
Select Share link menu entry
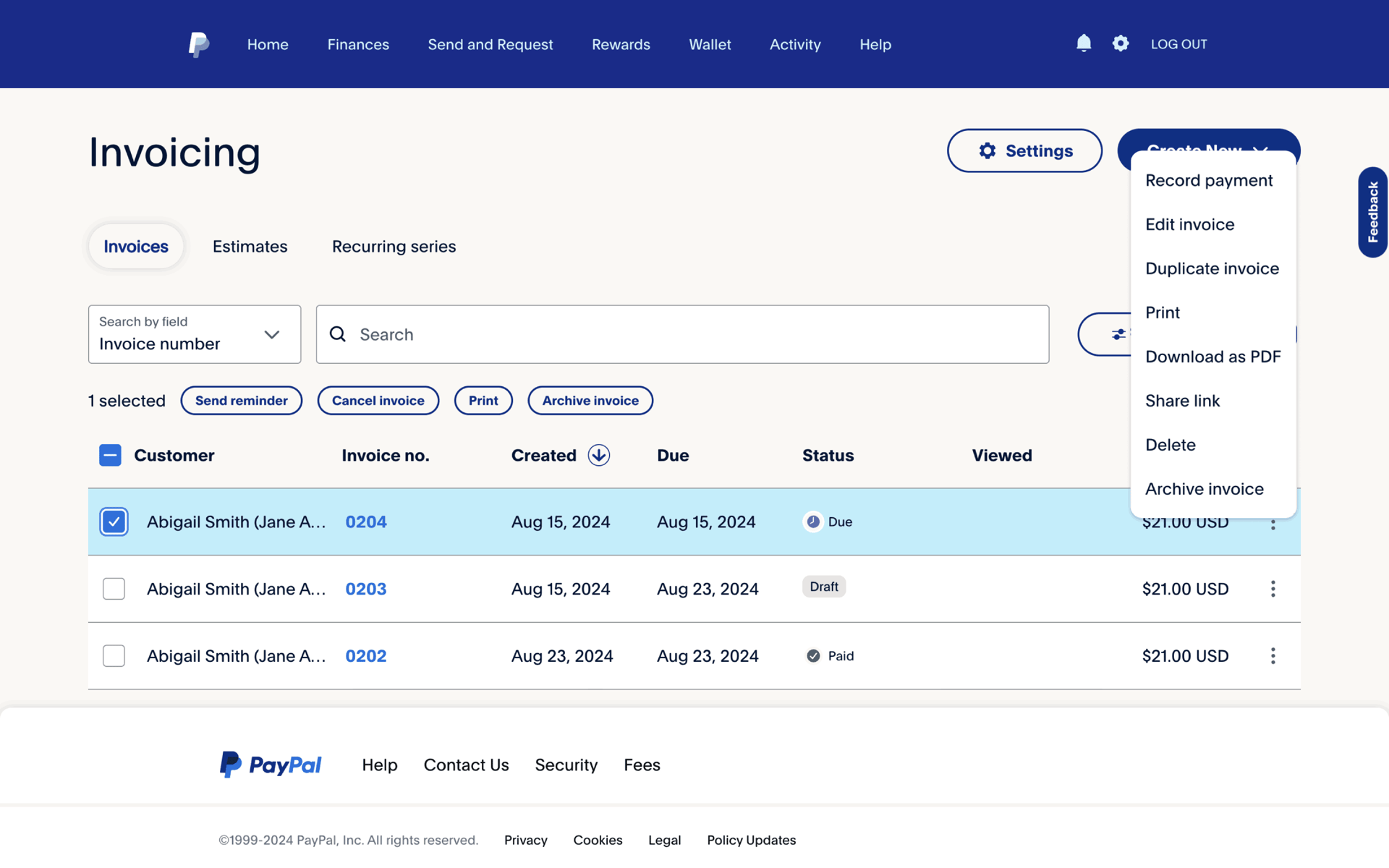(x=1182, y=401)
